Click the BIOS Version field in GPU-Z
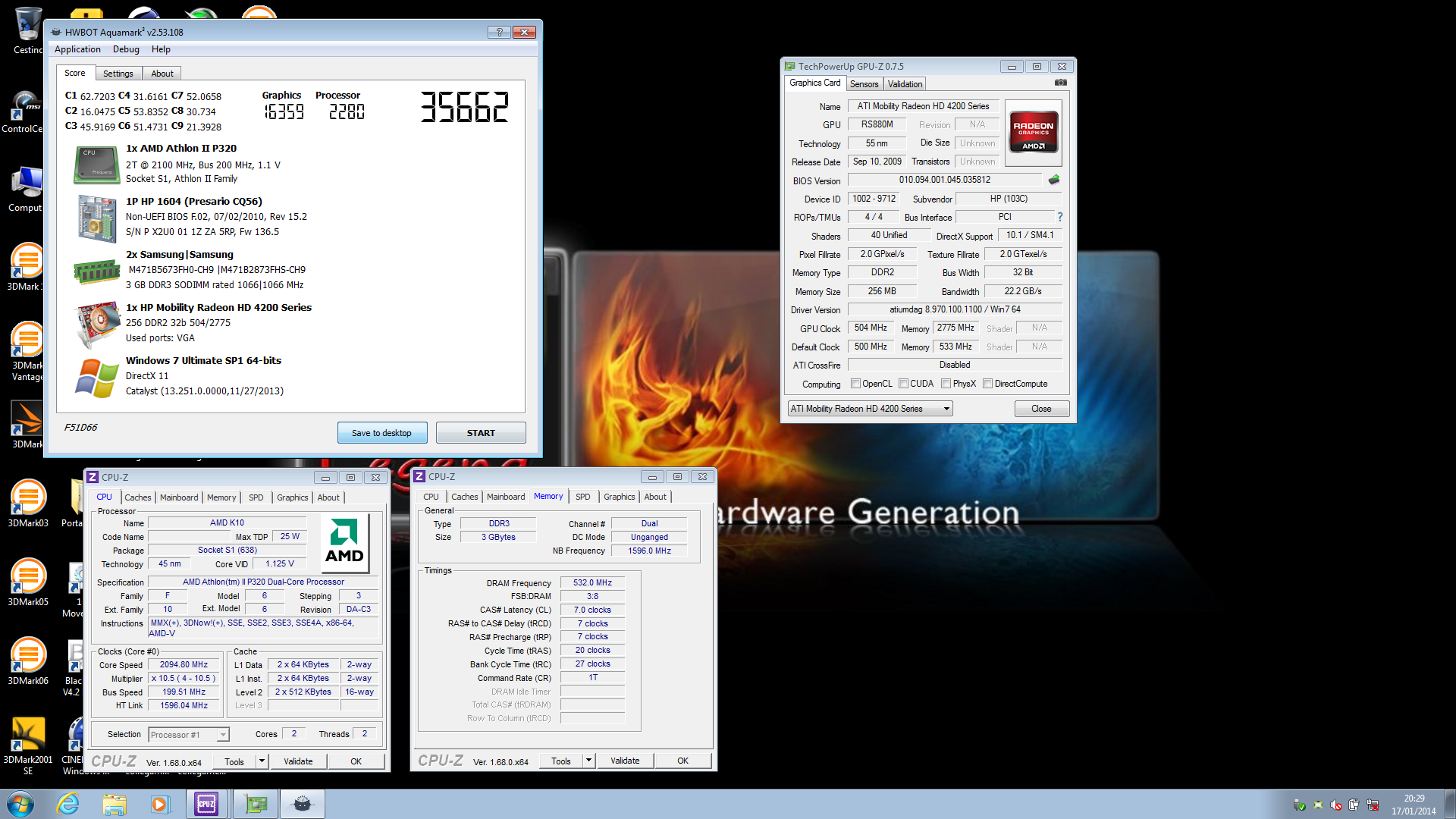Viewport: 1456px width, 819px height. click(945, 180)
